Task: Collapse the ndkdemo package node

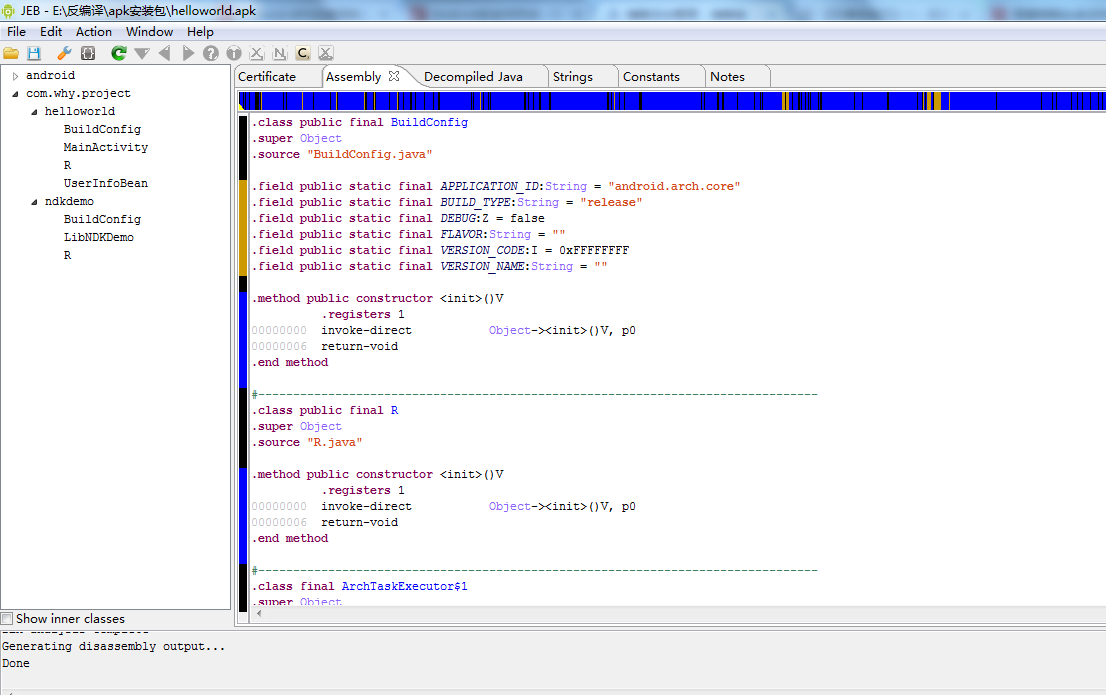Action: 34,202
